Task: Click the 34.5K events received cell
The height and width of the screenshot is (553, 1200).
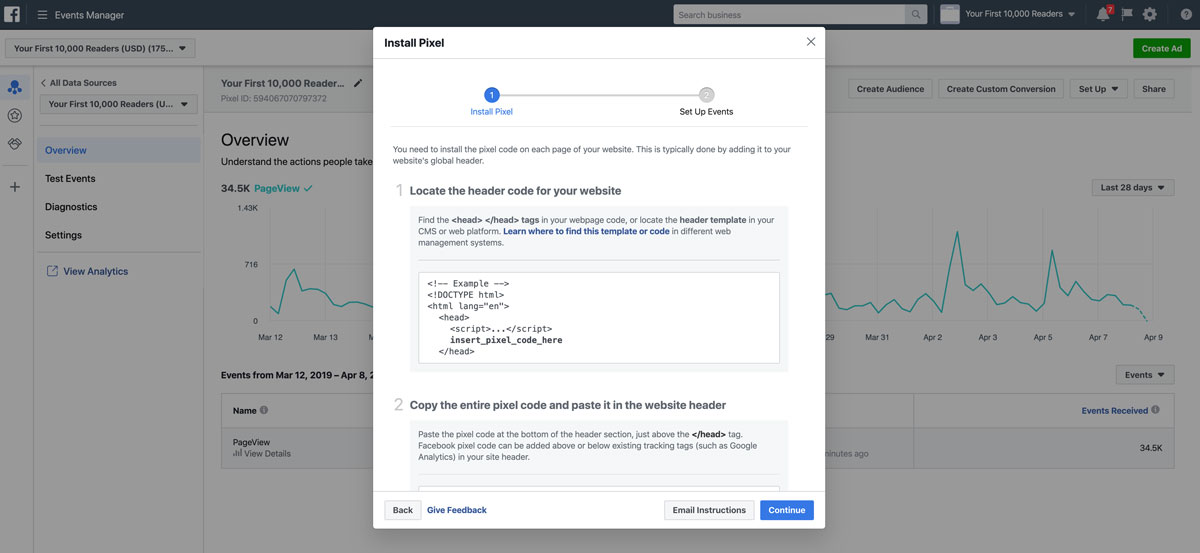Action: click(1150, 448)
